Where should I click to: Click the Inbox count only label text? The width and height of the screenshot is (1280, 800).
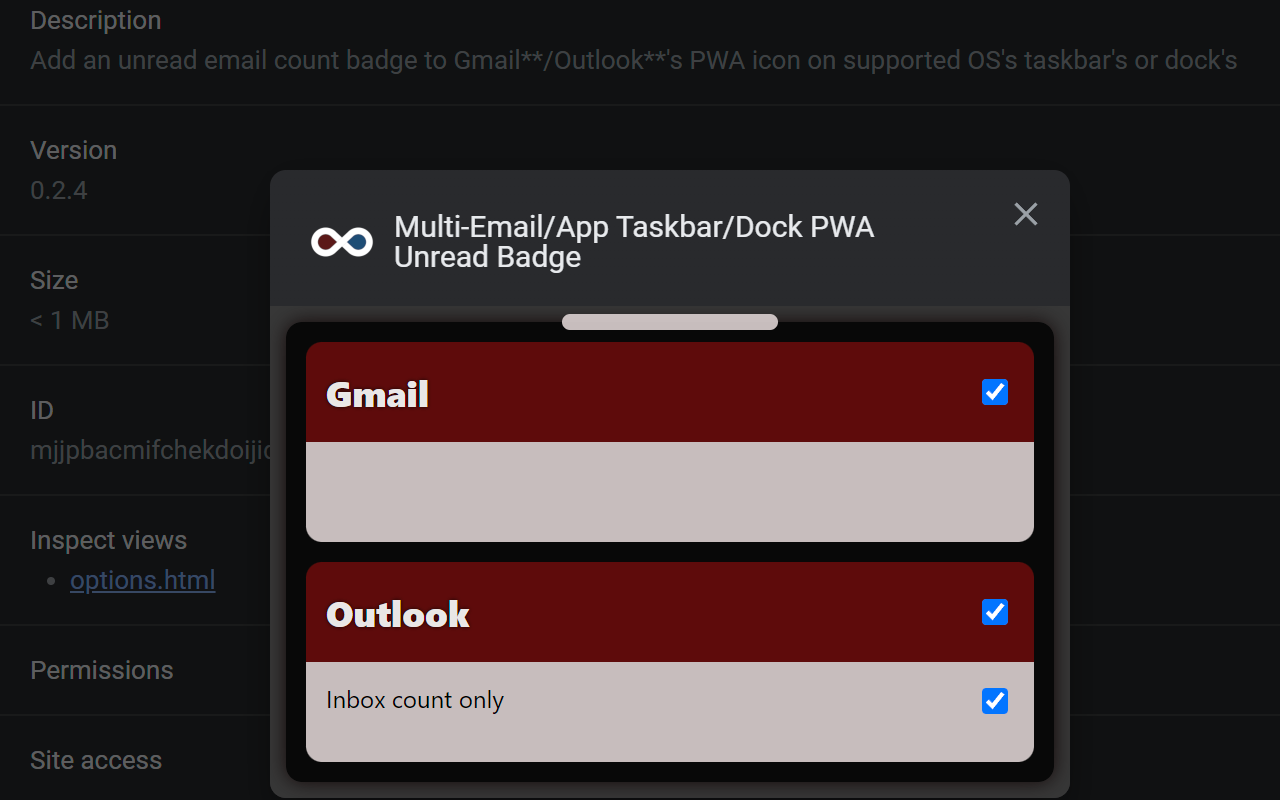414,700
